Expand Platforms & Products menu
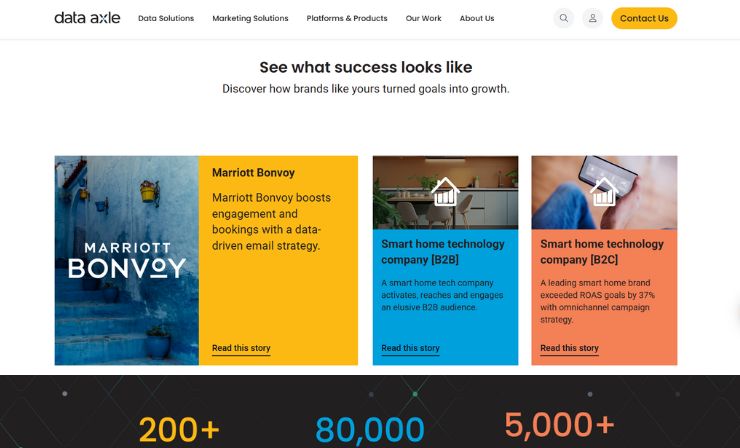 tap(347, 18)
